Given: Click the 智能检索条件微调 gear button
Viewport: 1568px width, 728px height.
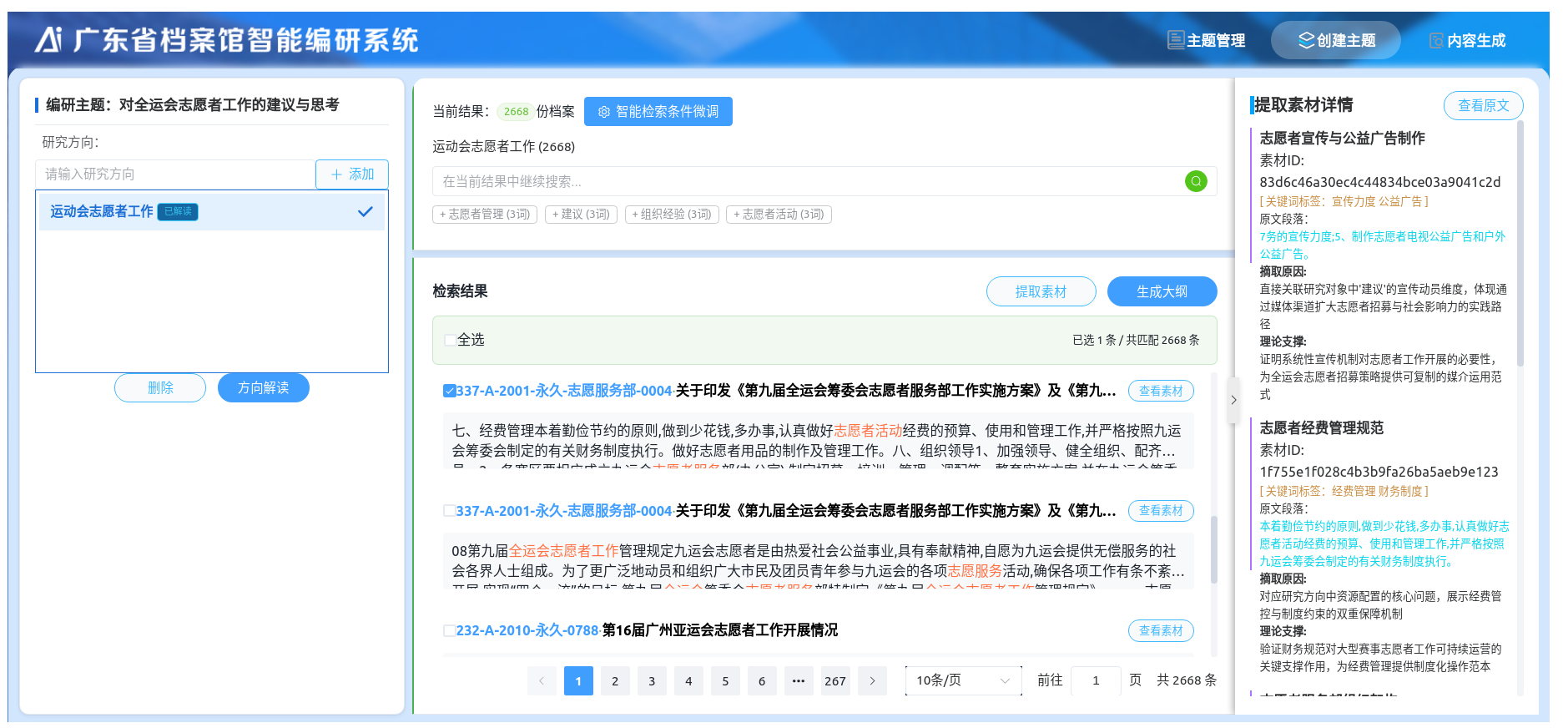Looking at the screenshot, I should [x=658, y=111].
